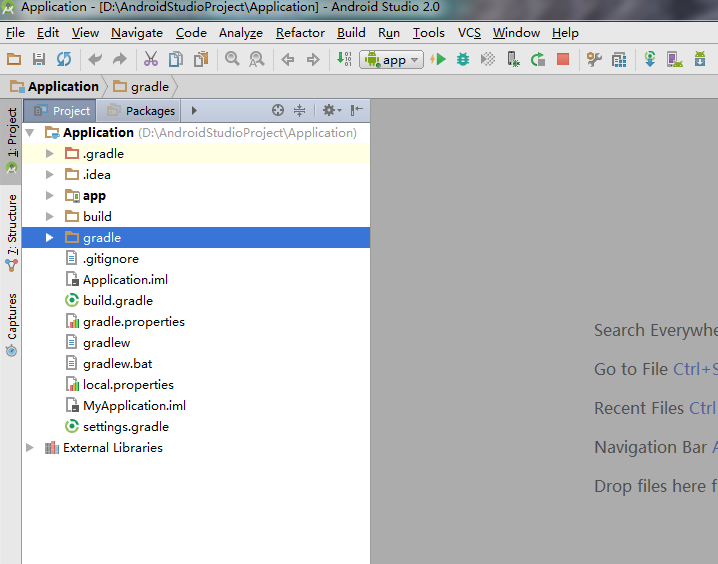Screen dimensions: 718x564
Task: Toggle the Captures side tool window
Action: point(11,325)
